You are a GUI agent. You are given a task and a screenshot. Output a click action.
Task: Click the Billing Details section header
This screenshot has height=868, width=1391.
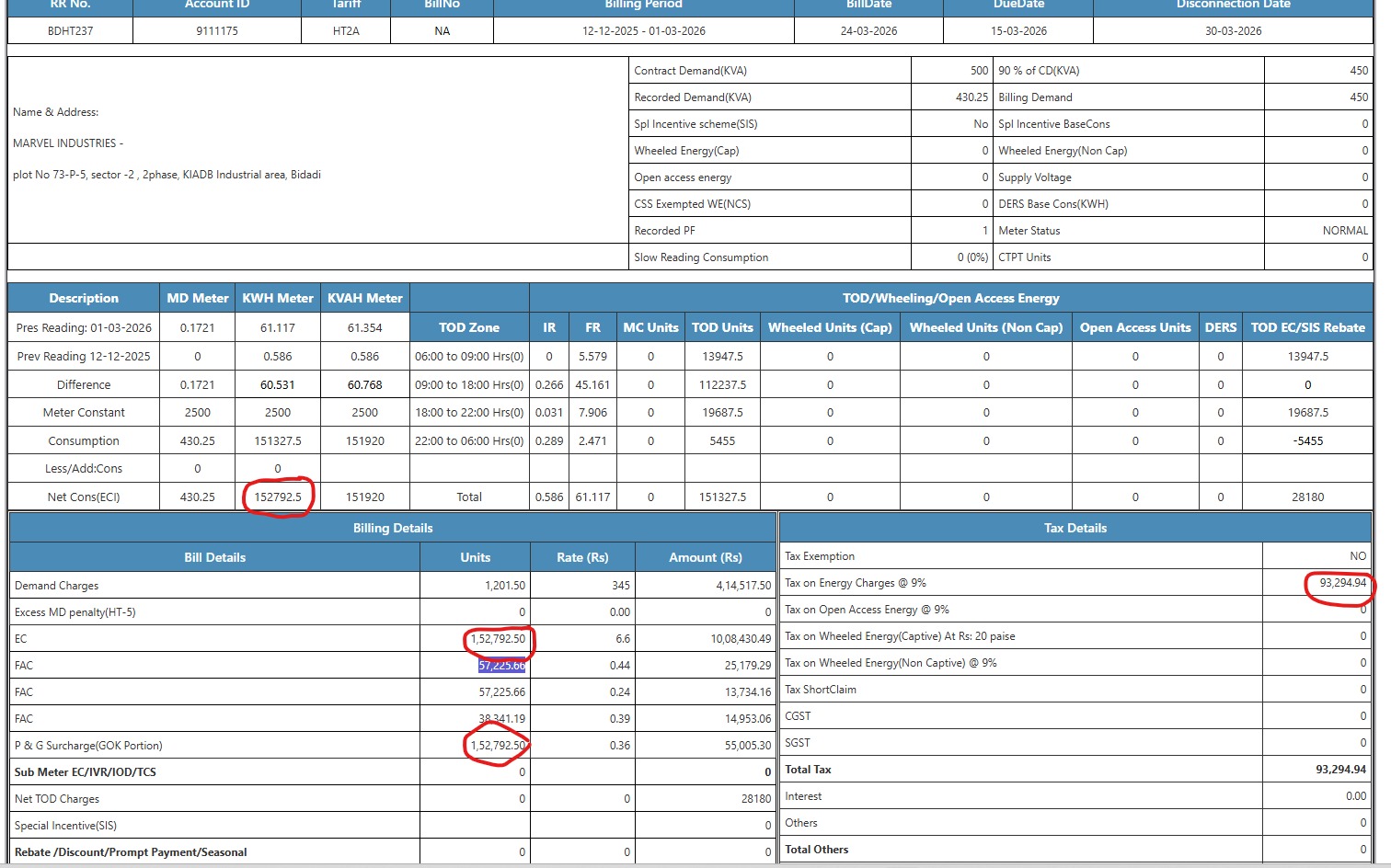pos(393,529)
